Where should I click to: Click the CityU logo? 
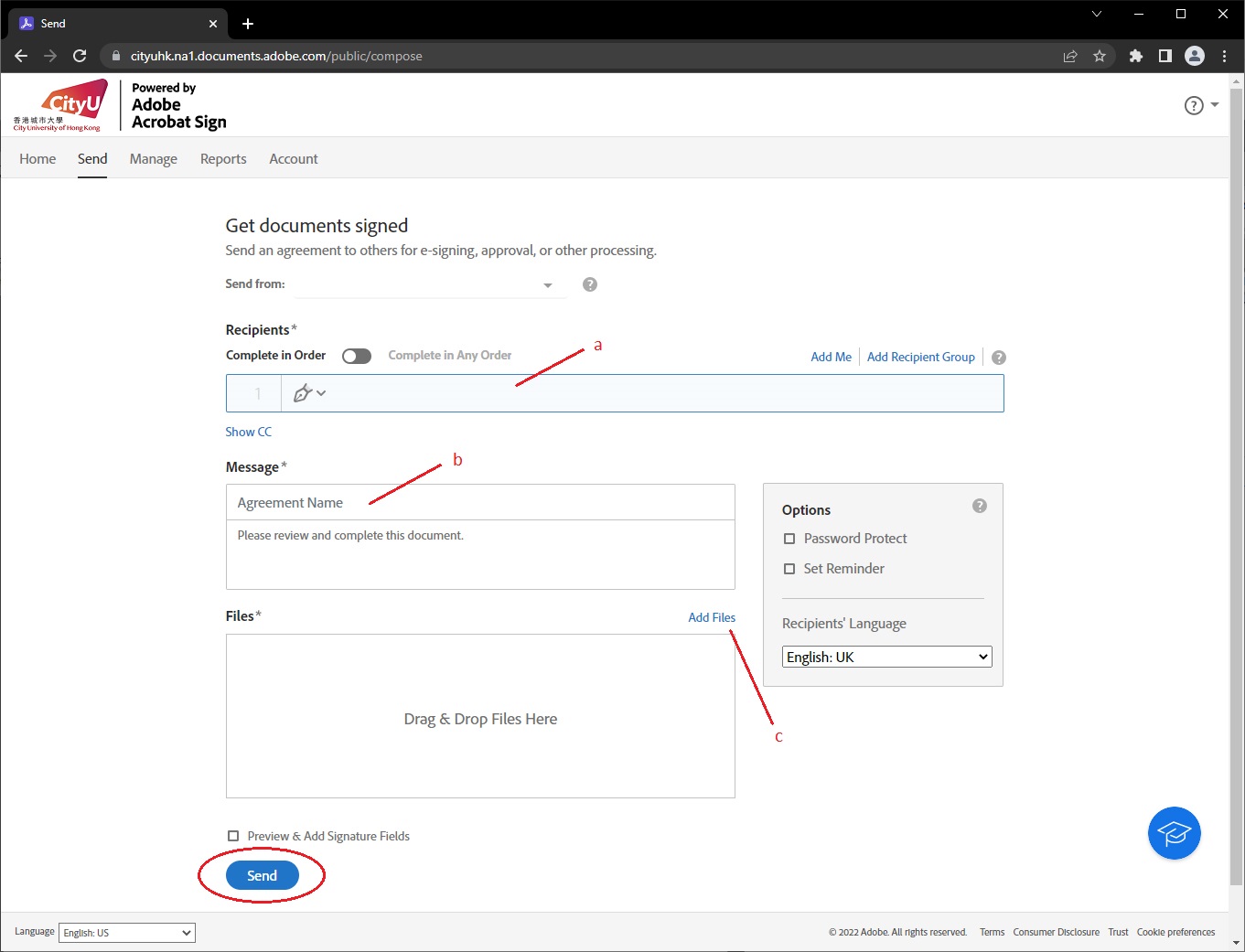point(61,105)
